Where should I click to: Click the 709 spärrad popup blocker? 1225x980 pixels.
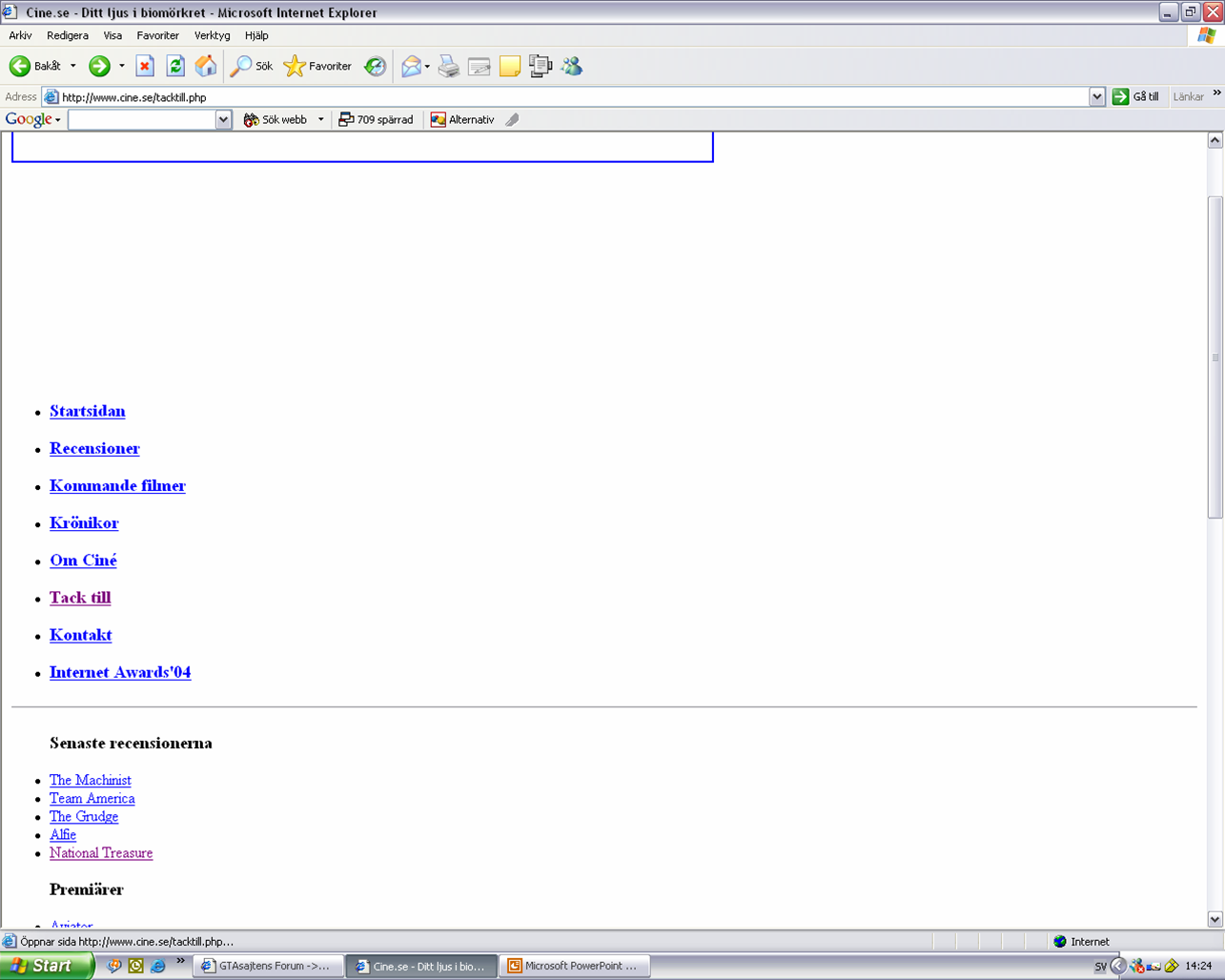click(x=377, y=119)
